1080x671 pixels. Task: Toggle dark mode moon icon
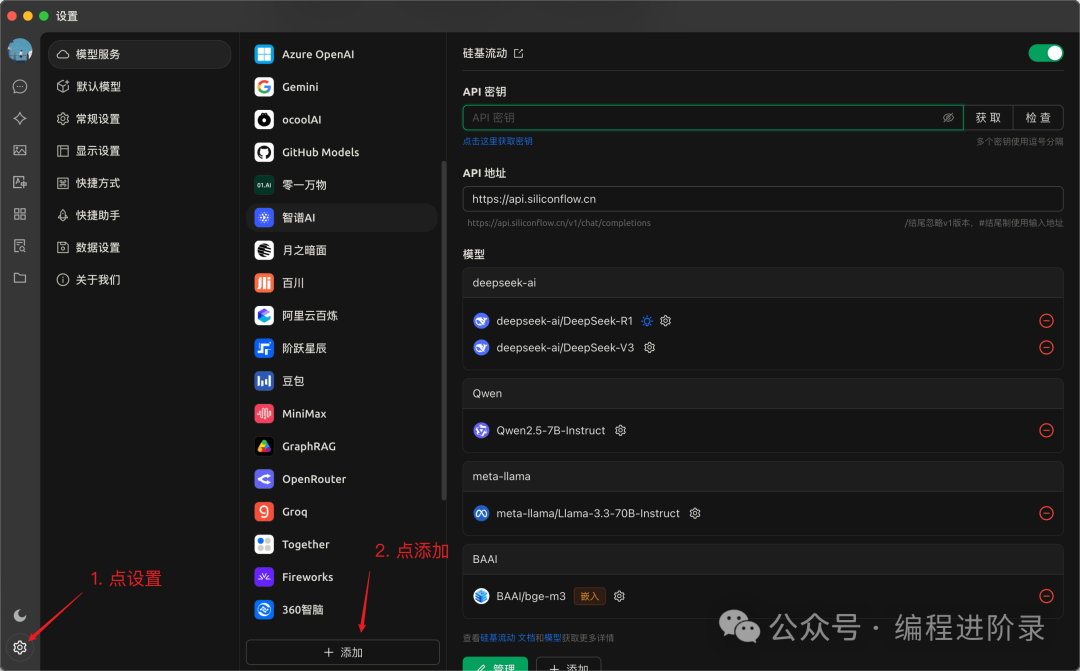(x=20, y=615)
